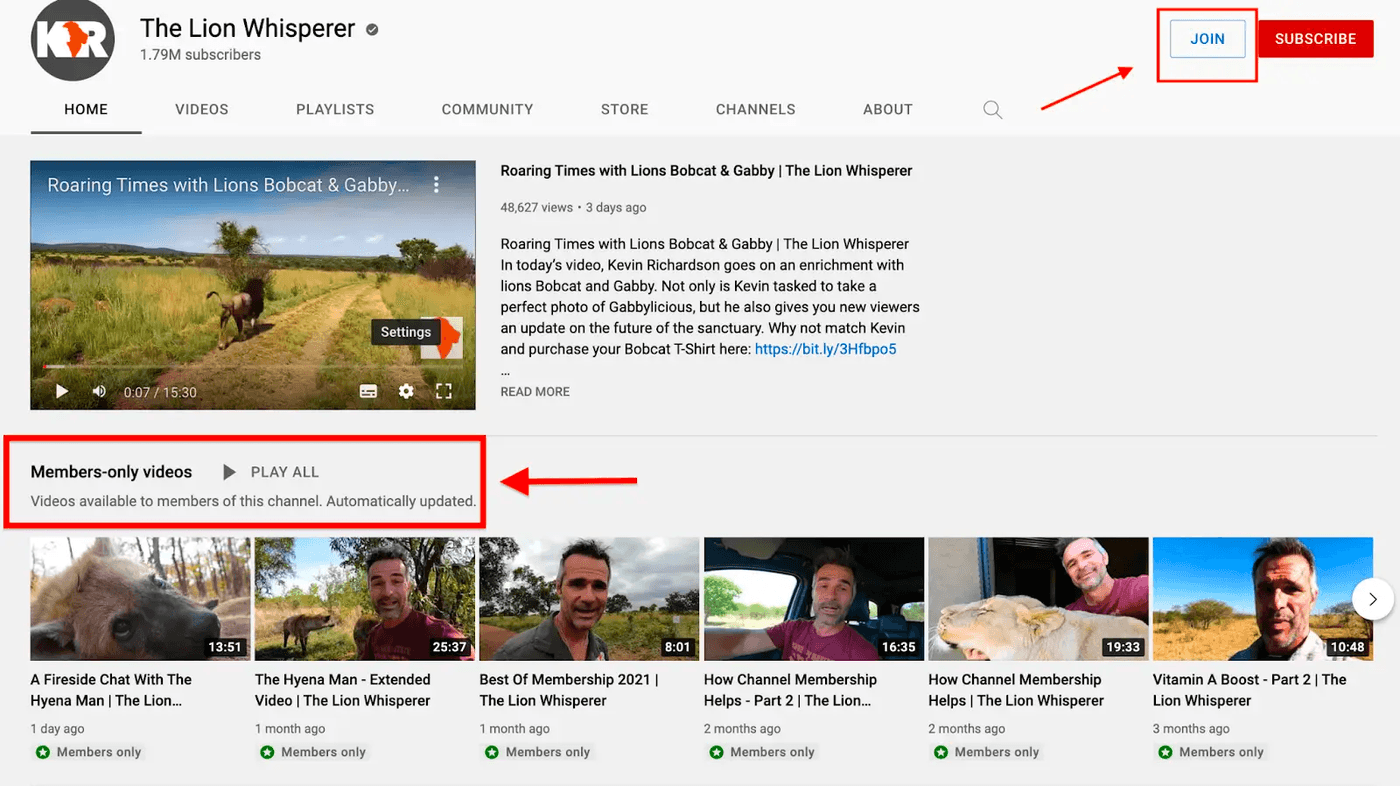Click the red SUBSCRIBE button
Viewport: 1400px width, 786px height.
coord(1315,38)
